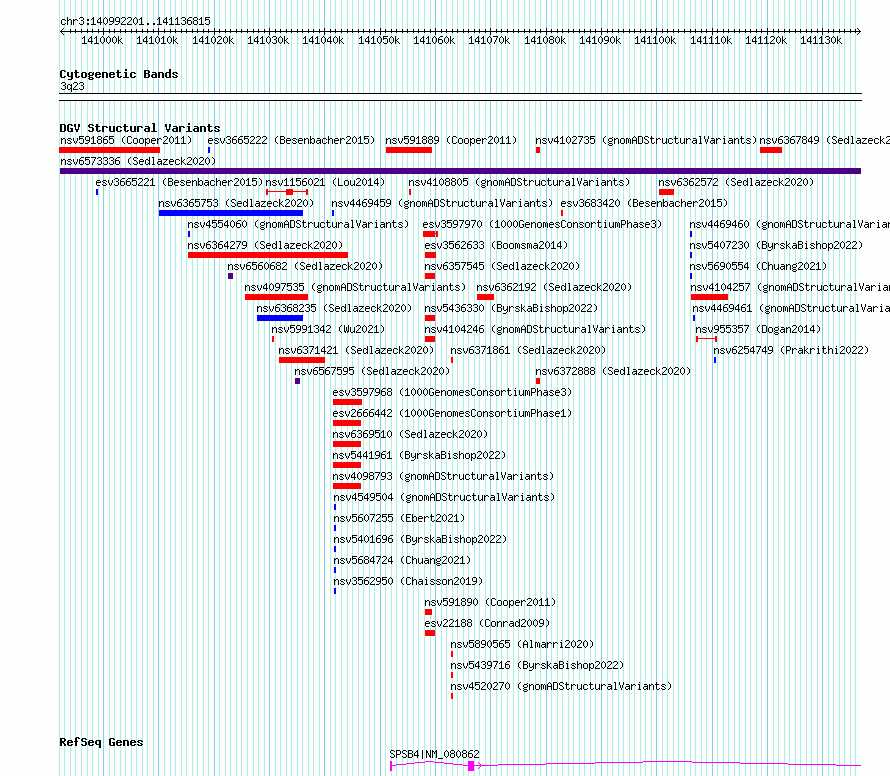890x776 pixels.
Task: Click nsv591890 (Cooper2011) label
Action: 490,602
